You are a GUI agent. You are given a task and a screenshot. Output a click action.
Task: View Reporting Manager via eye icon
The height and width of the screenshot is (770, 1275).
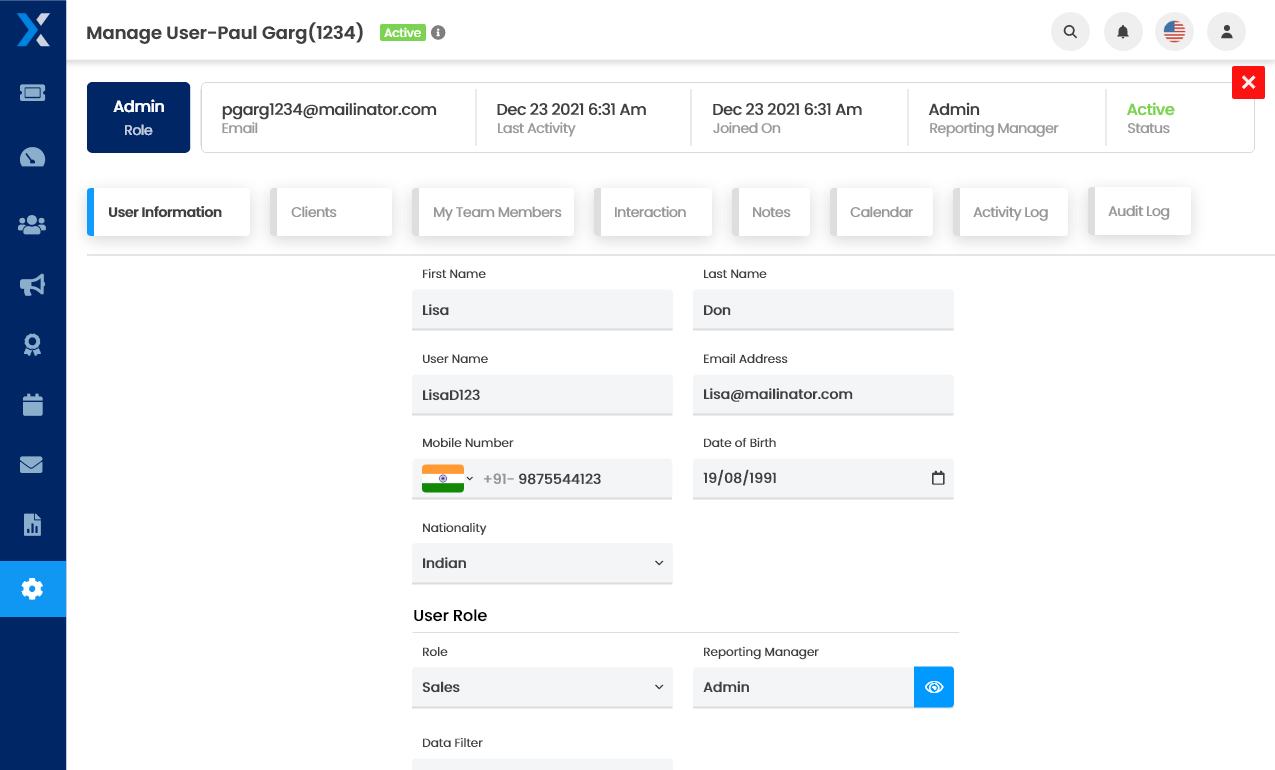pyautogui.click(x=934, y=687)
